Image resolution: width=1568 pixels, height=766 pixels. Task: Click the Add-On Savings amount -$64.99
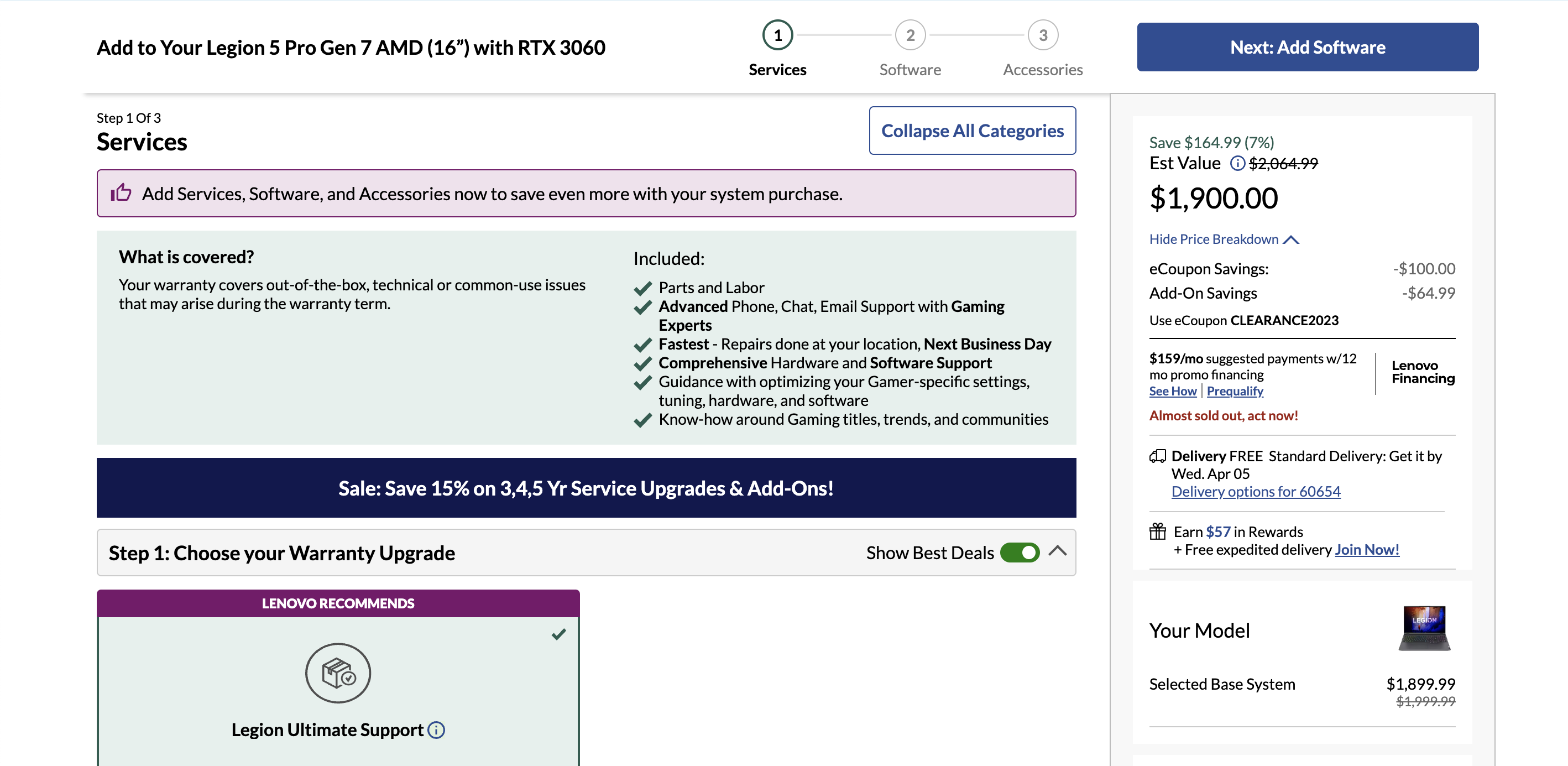click(1428, 294)
